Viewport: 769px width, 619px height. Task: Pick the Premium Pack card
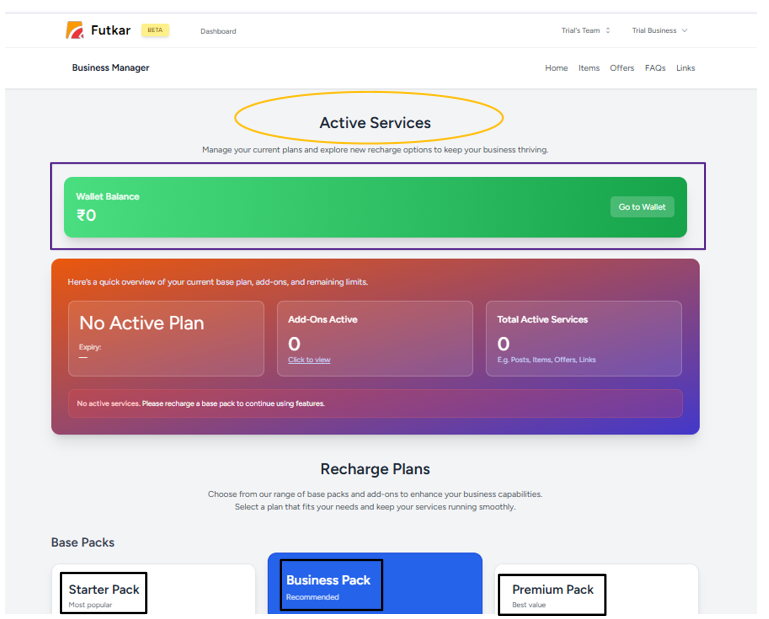pyautogui.click(x=596, y=589)
